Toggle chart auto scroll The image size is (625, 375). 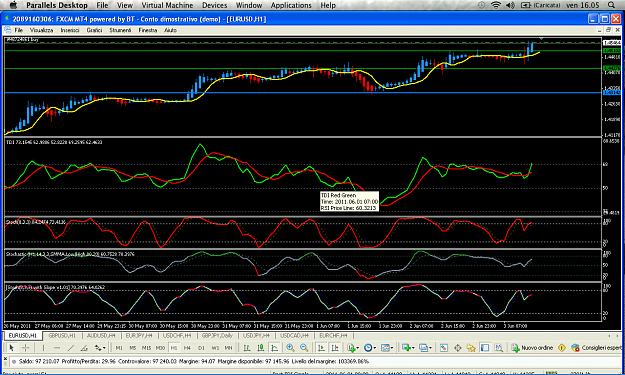pyautogui.click(x=321, y=348)
